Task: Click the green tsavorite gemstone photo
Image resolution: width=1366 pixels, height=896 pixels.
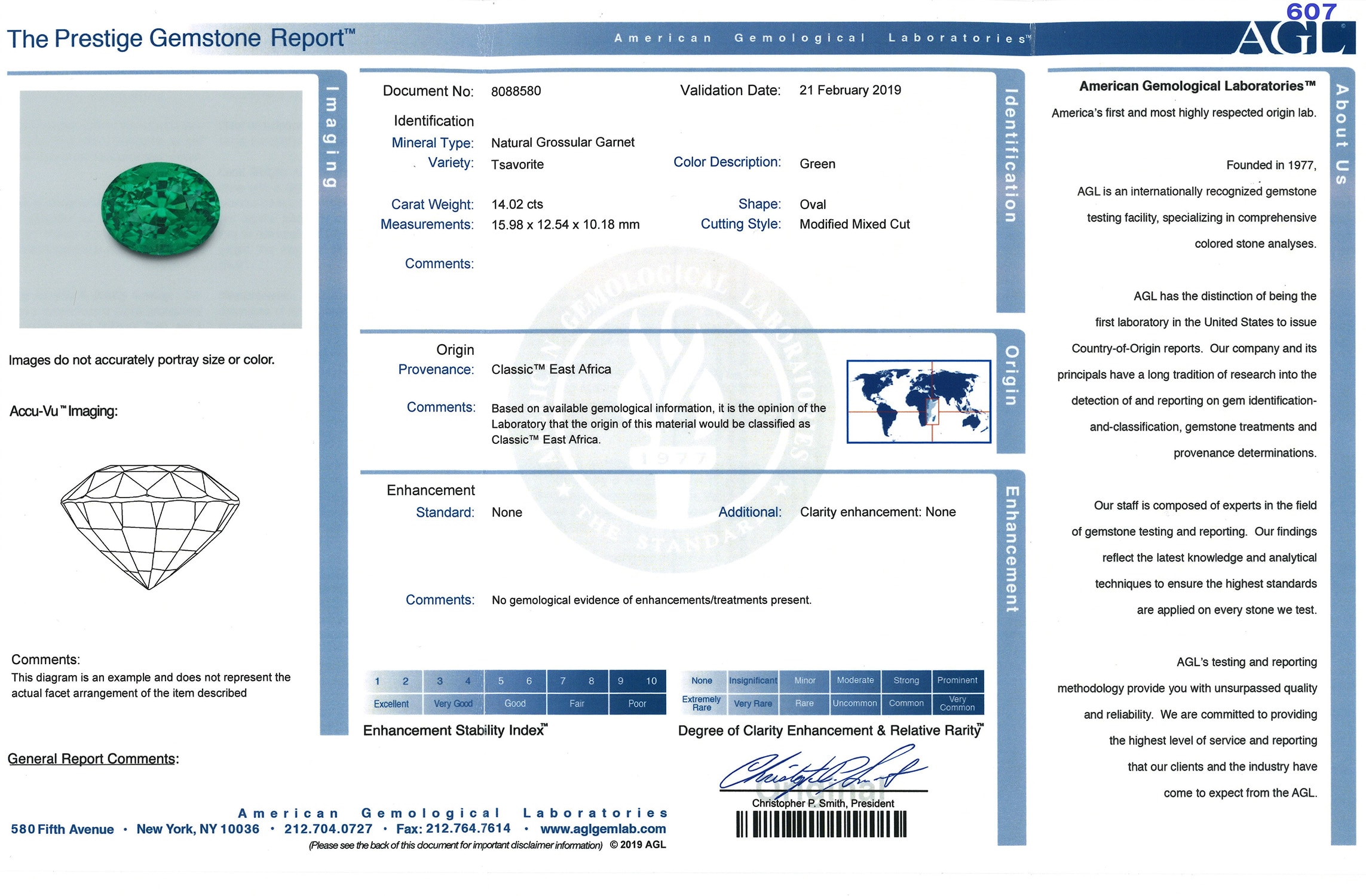Action: pyautogui.click(x=160, y=209)
